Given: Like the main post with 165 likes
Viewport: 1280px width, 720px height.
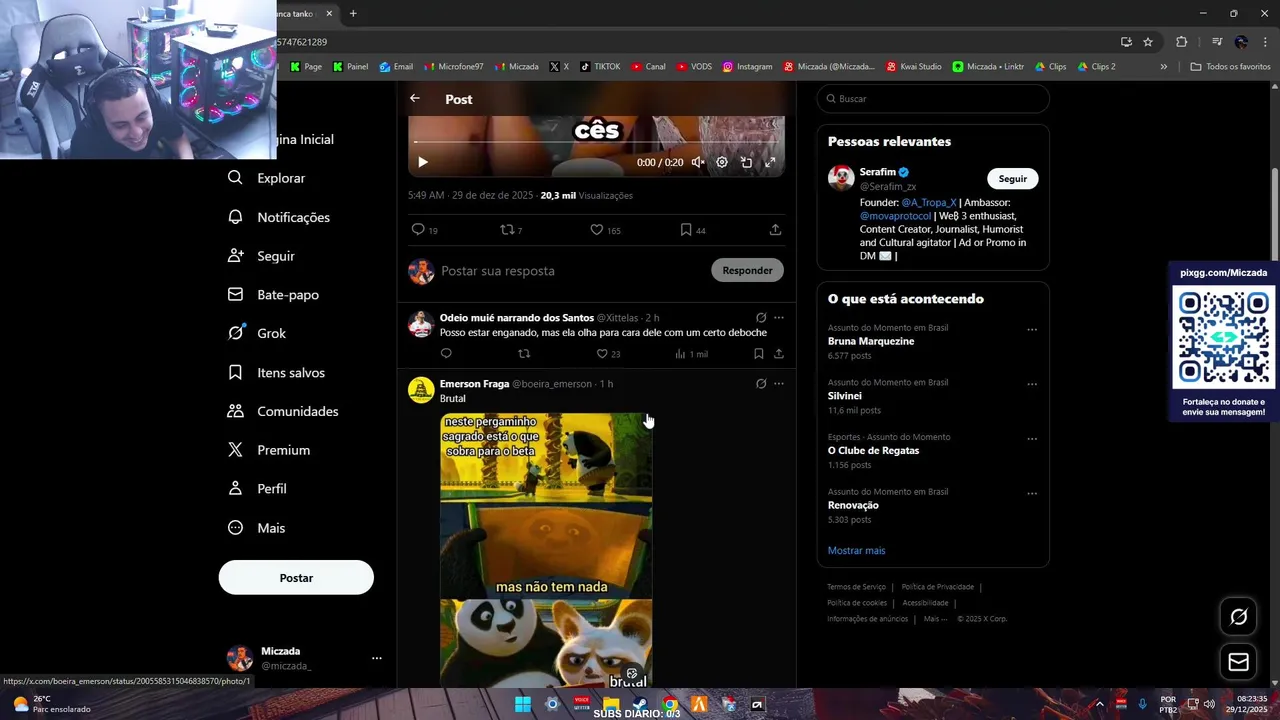Looking at the screenshot, I should 605,230.
